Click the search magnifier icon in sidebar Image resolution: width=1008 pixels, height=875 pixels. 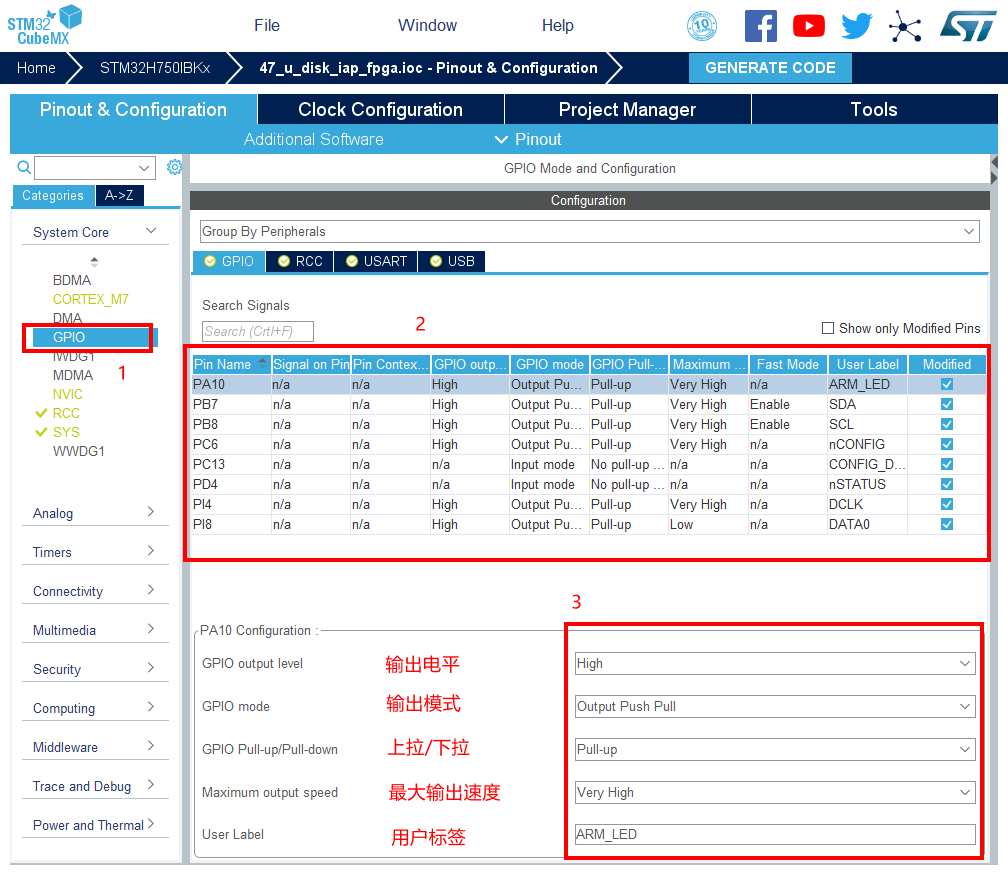(x=24, y=167)
